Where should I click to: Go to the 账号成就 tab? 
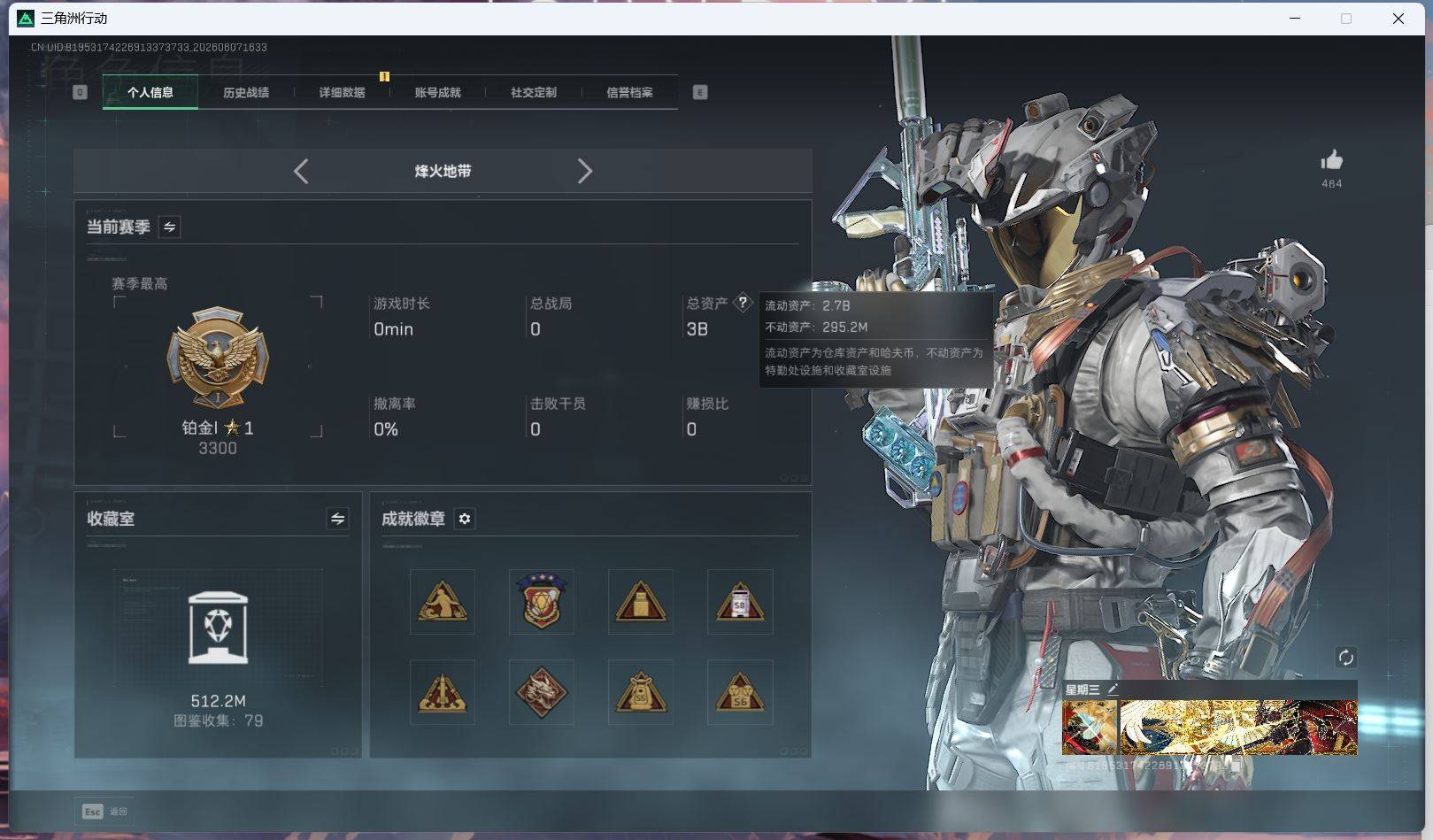437,92
